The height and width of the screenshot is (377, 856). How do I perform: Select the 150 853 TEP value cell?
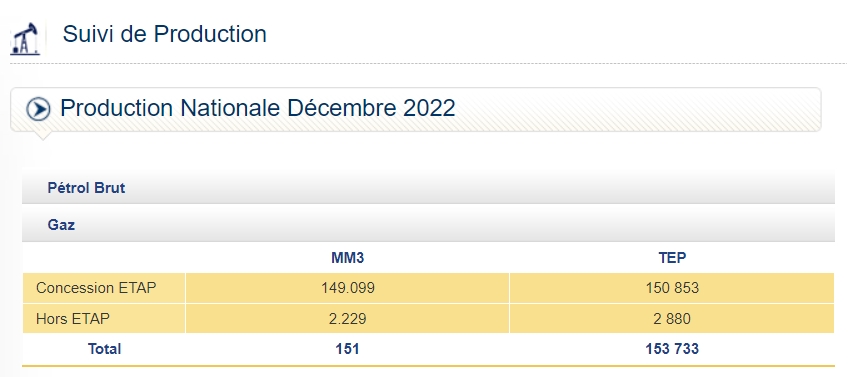pos(672,288)
